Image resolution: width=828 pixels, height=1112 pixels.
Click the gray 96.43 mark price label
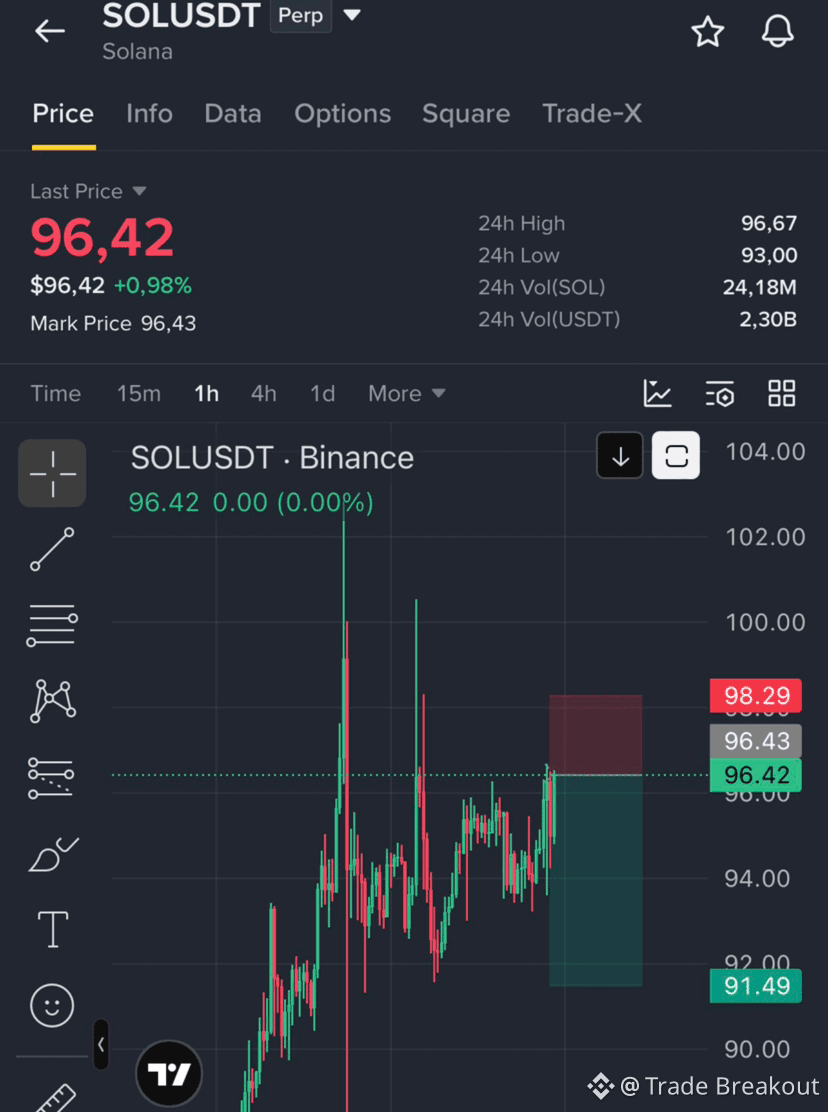pyautogui.click(x=756, y=741)
